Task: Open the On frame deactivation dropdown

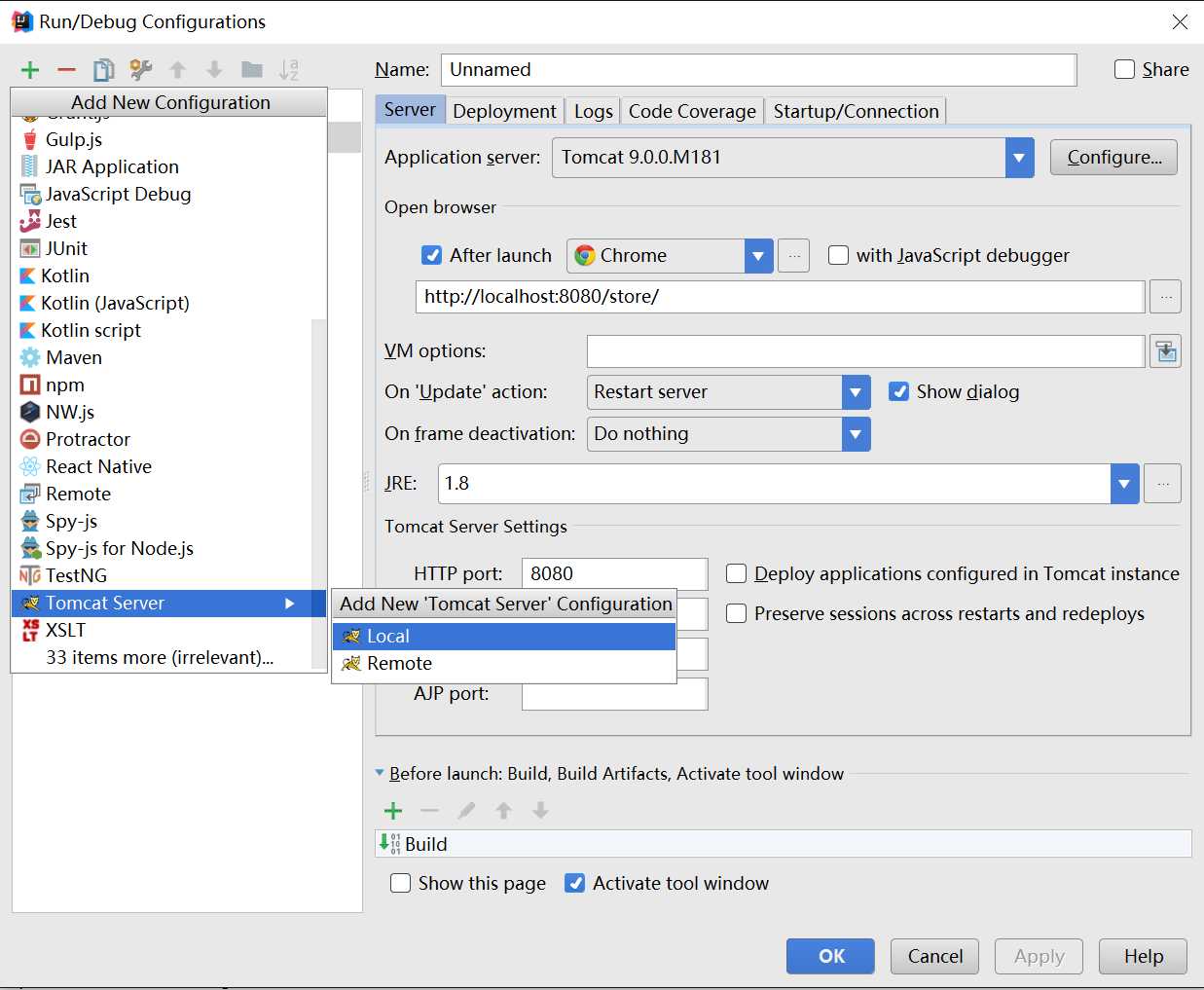Action: tap(856, 434)
